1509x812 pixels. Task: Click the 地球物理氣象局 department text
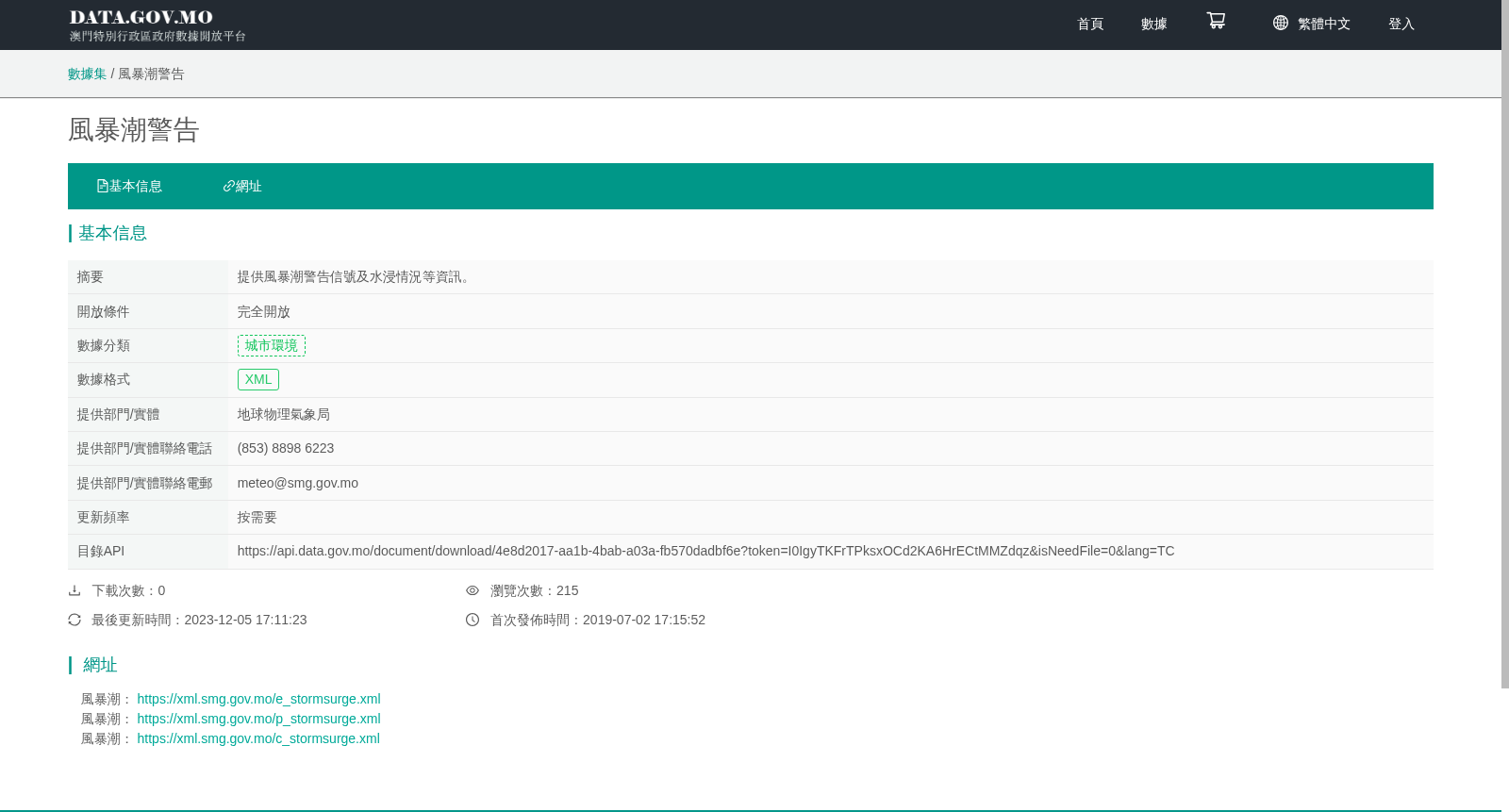tap(284, 414)
